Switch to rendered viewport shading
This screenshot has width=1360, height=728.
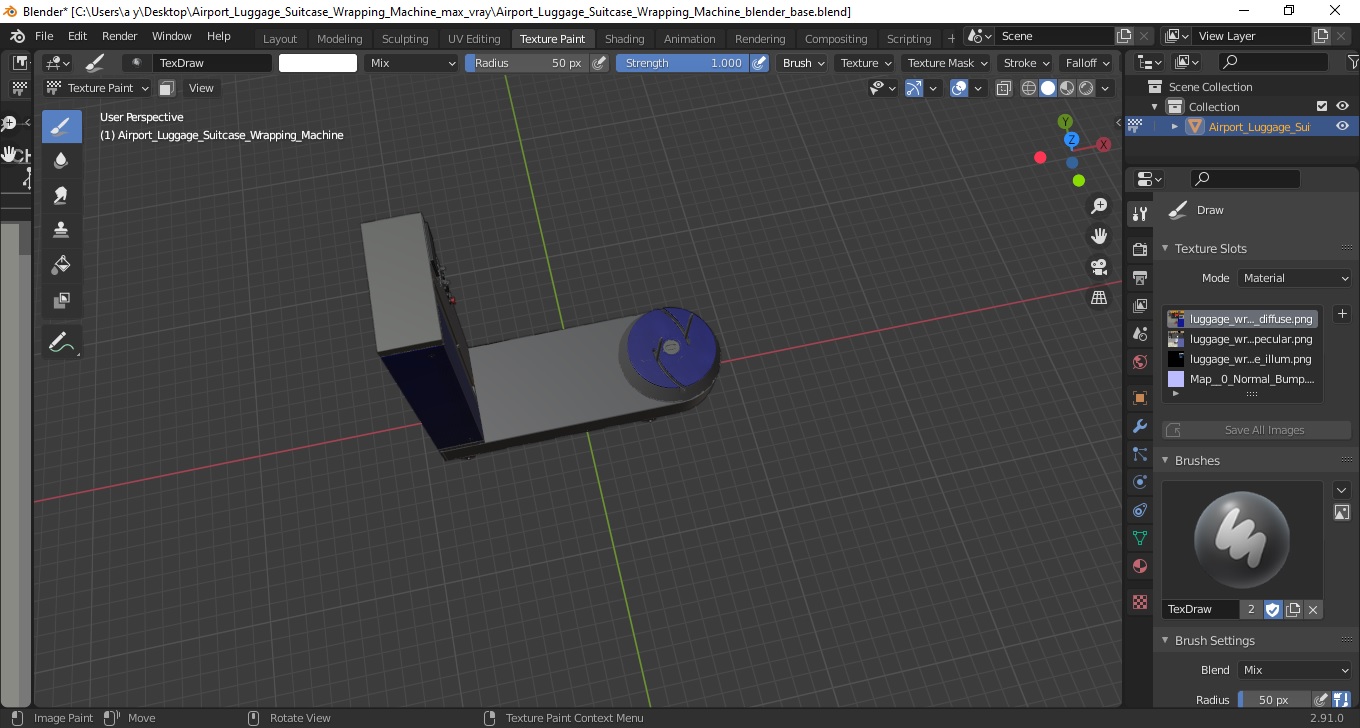tap(1086, 88)
